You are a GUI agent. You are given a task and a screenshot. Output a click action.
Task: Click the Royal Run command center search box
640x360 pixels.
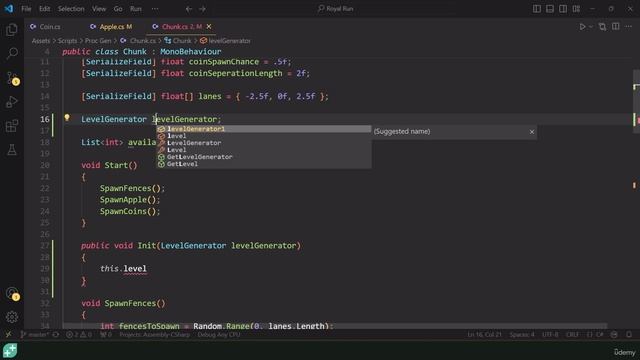[x=336, y=9]
